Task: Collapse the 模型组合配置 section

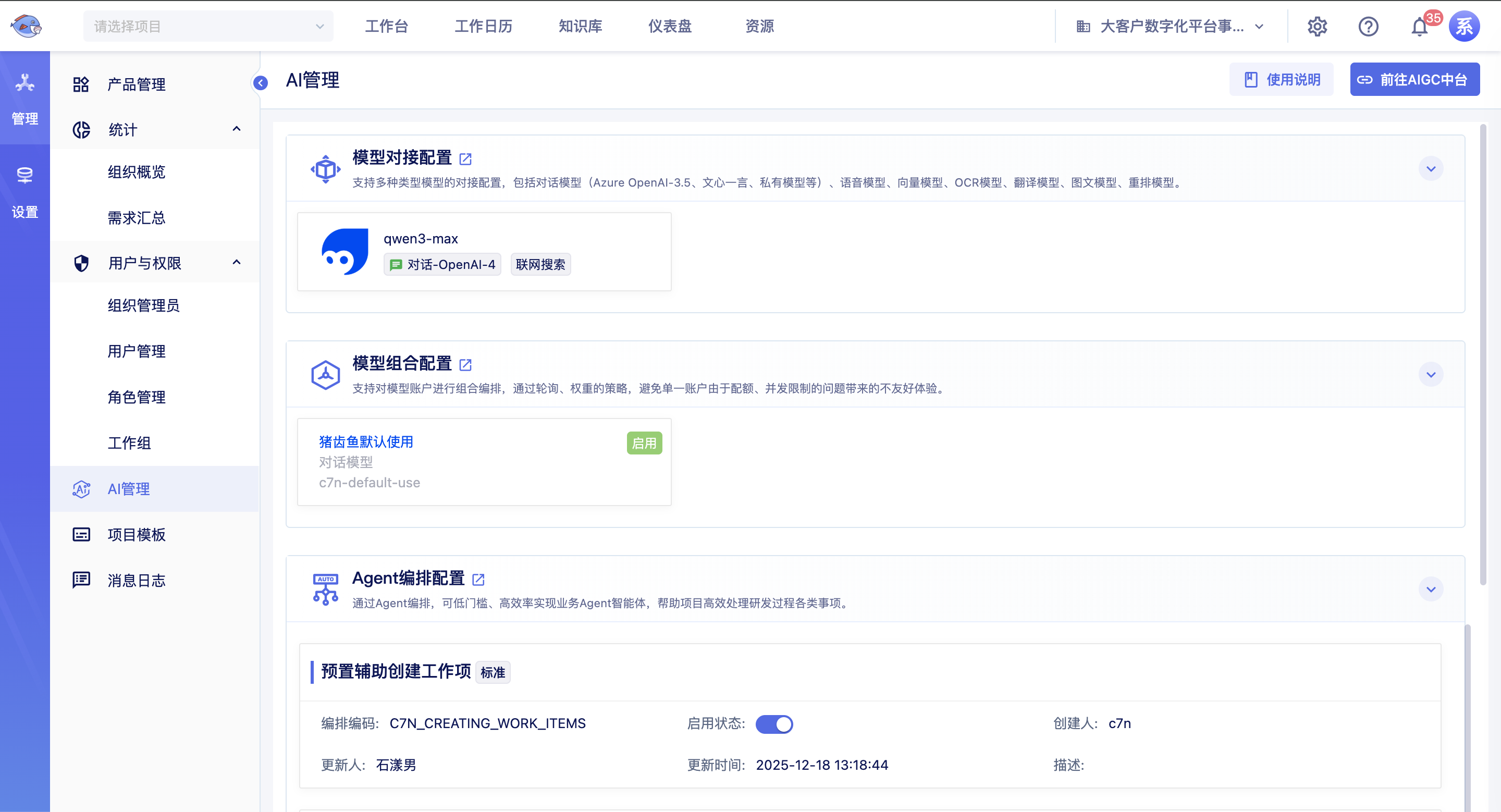Action: click(1431, 375)
